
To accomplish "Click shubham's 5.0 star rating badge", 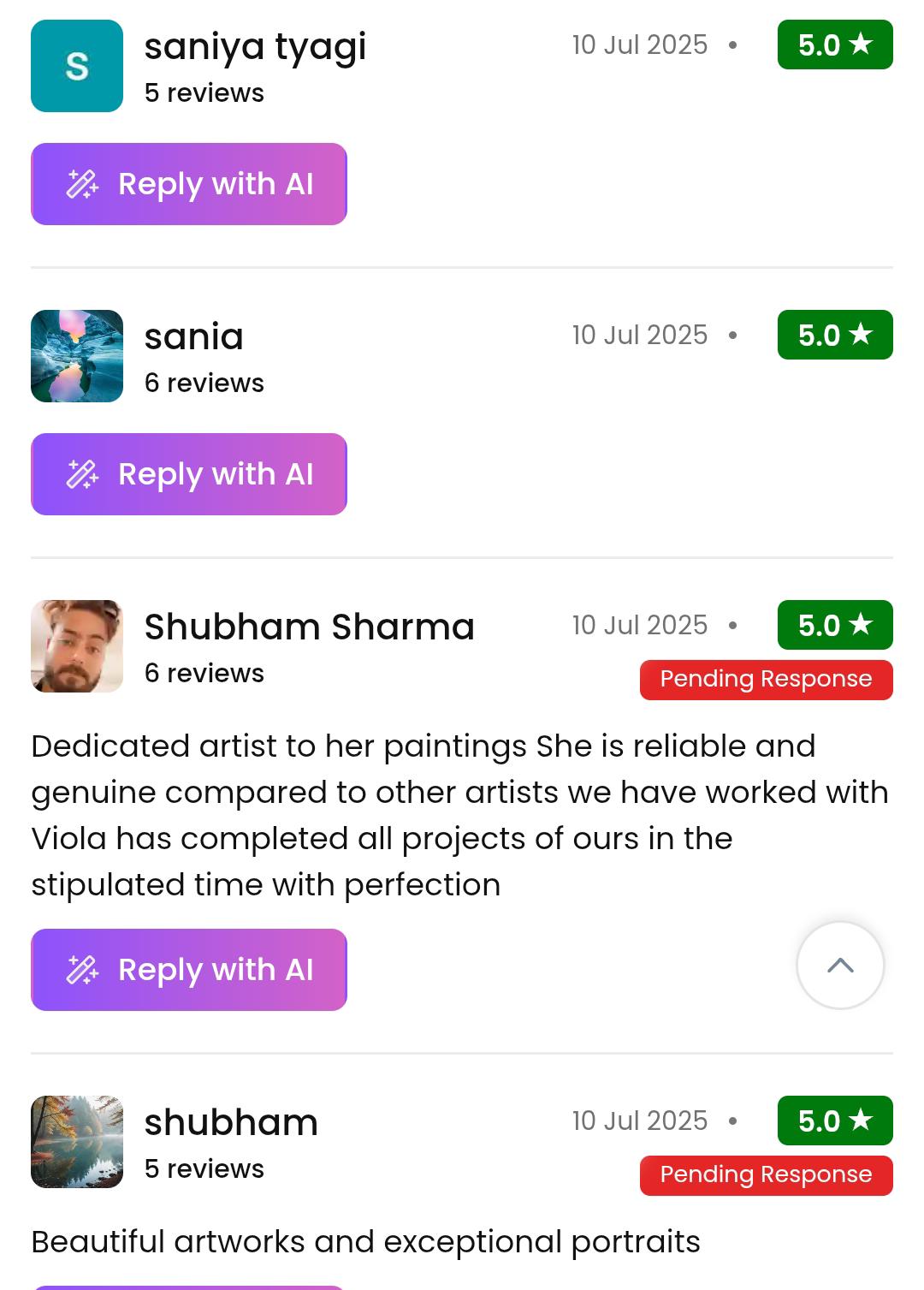I will pos(834,1121).
